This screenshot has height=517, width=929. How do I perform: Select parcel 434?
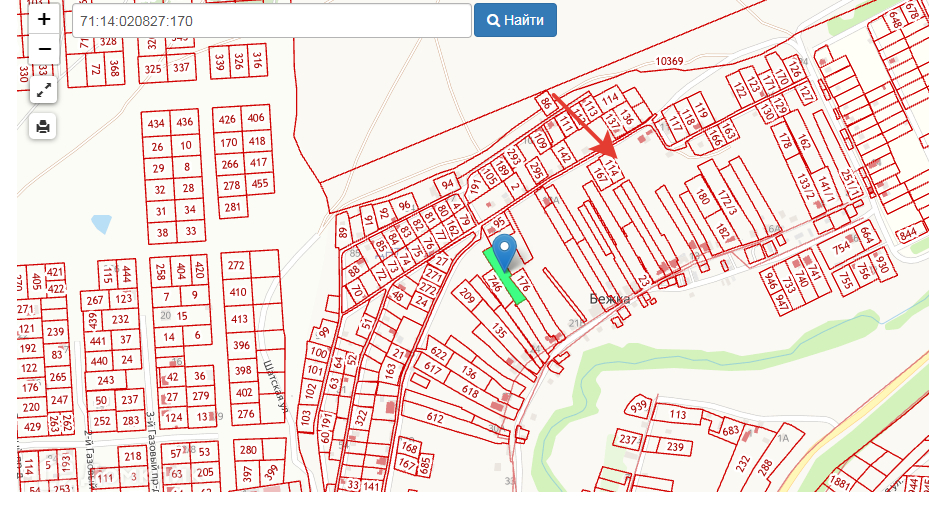(156, 124)
